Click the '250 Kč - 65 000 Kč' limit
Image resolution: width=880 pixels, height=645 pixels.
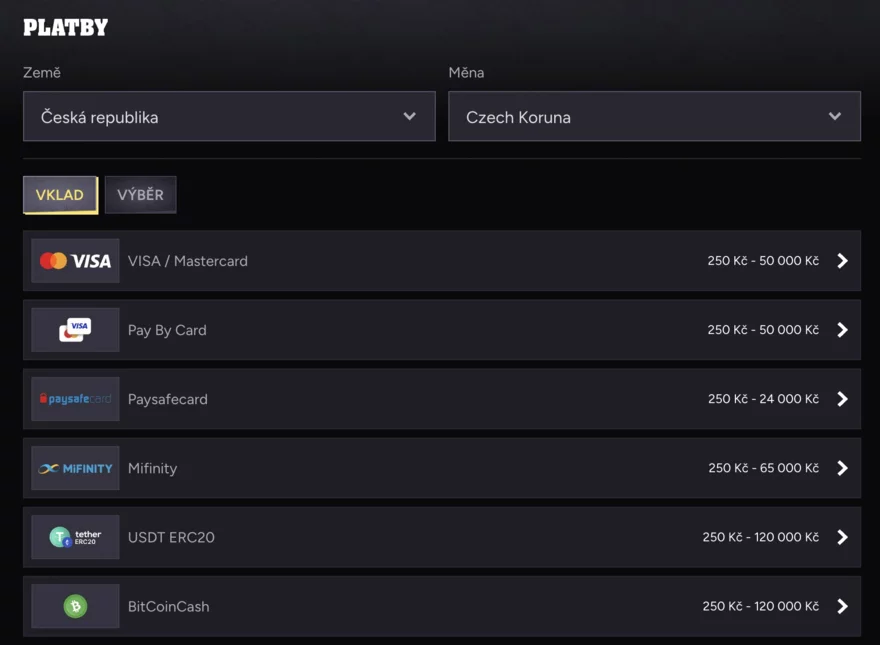[x=763, y=468]
